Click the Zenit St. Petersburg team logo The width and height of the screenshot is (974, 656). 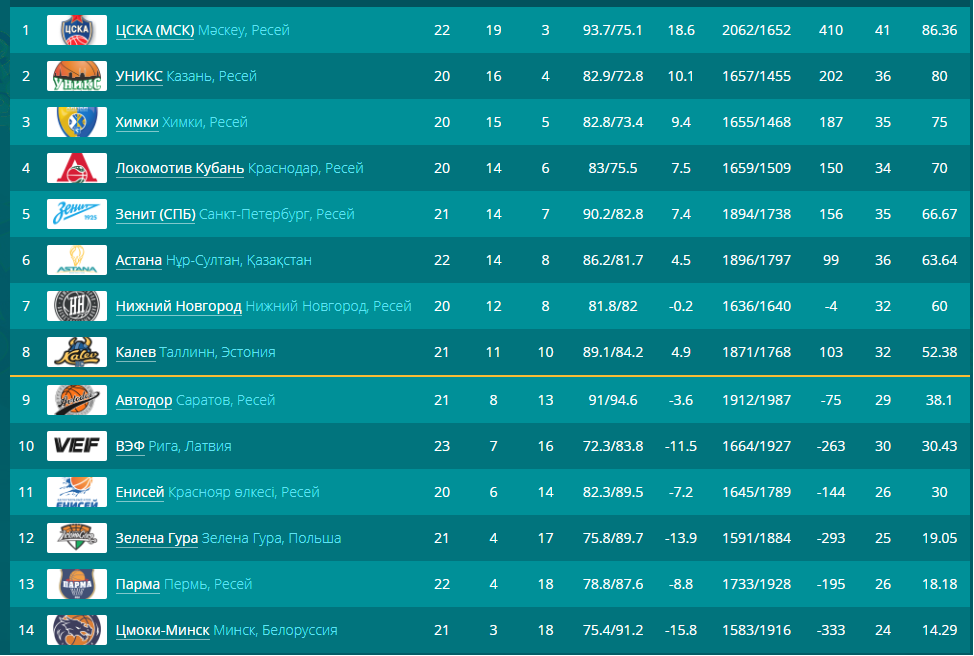tap(77, 214)
